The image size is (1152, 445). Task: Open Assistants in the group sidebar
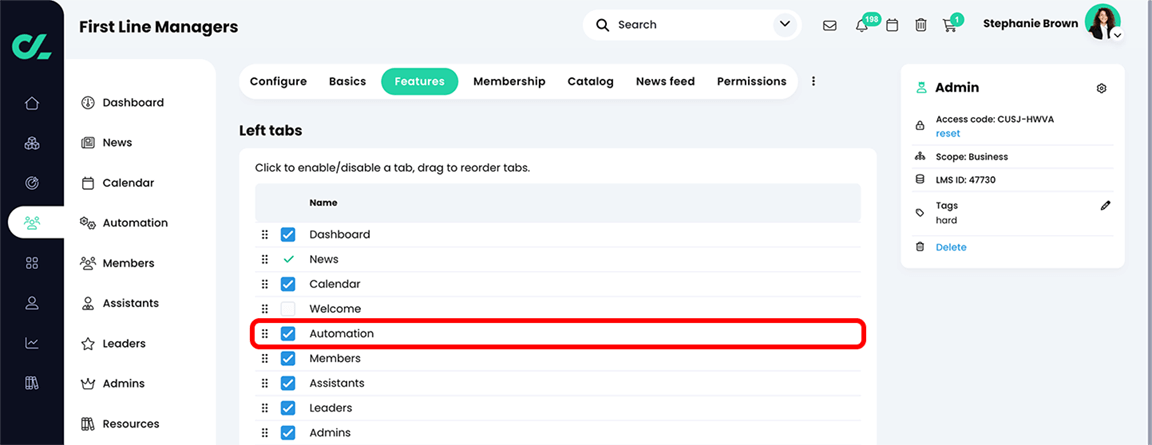point(120,303)
